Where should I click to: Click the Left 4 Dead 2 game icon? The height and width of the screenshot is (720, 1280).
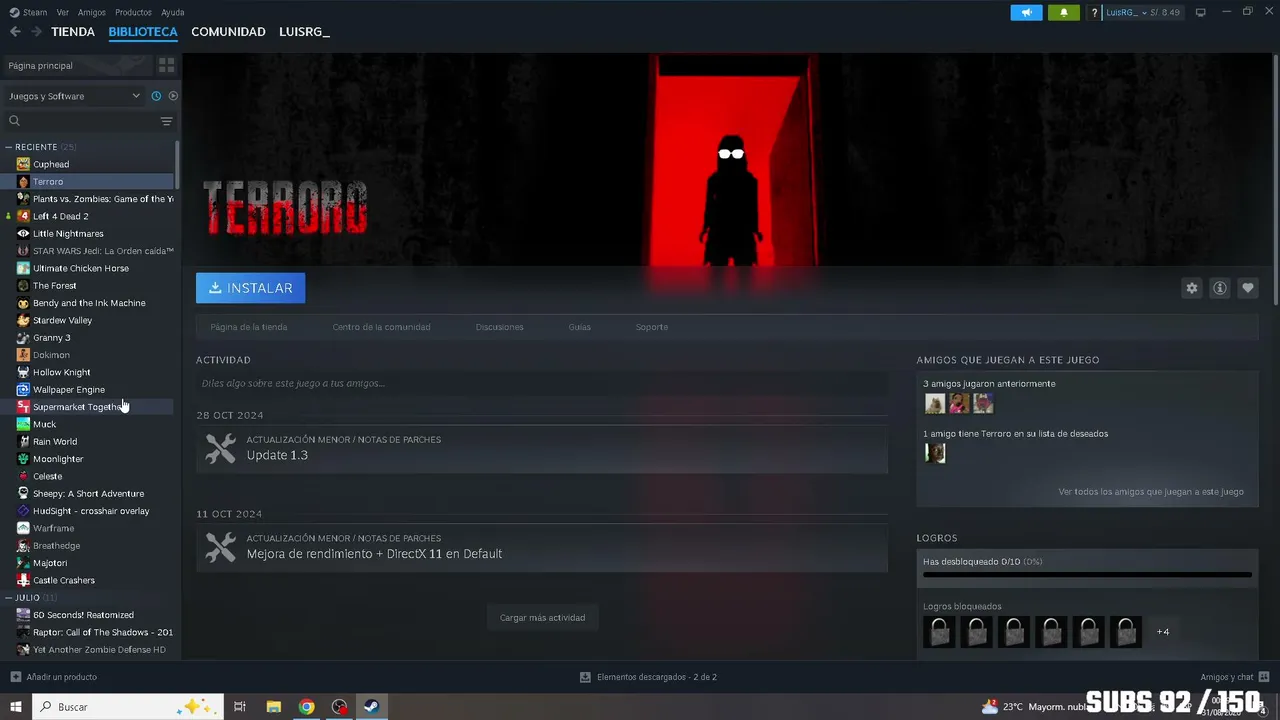pos(23,216)
